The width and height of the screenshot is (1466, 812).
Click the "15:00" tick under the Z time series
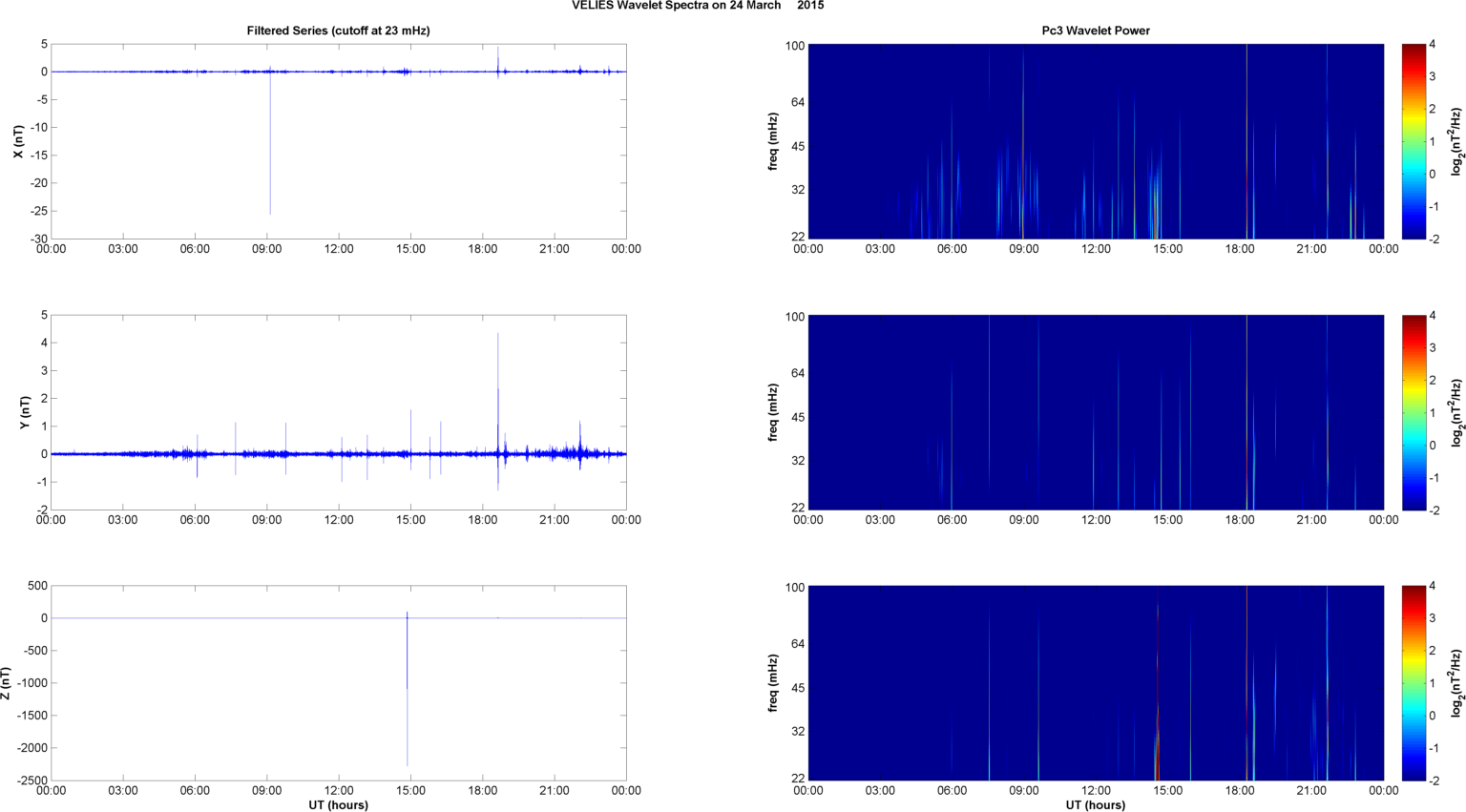(x=410, y=790)
